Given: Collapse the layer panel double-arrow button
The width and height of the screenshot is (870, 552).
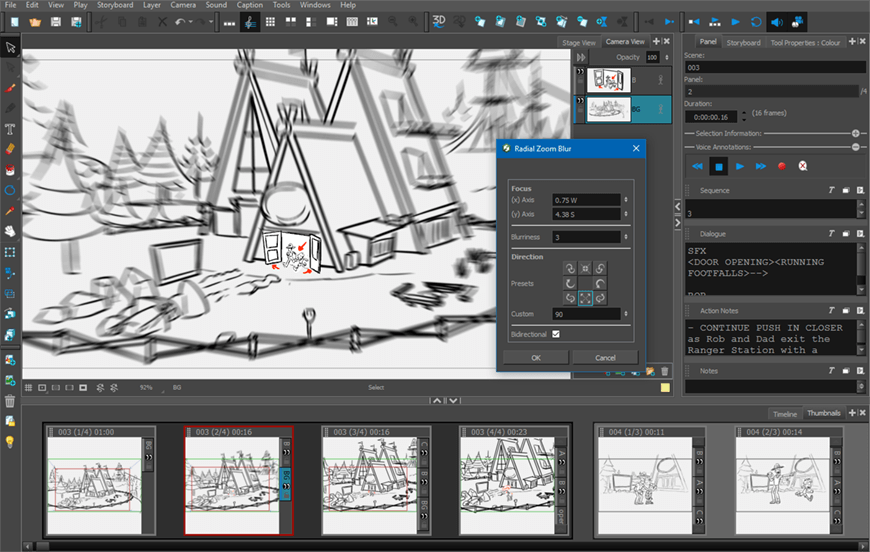Looking at the screenshot, I should [x=581, y=57].
